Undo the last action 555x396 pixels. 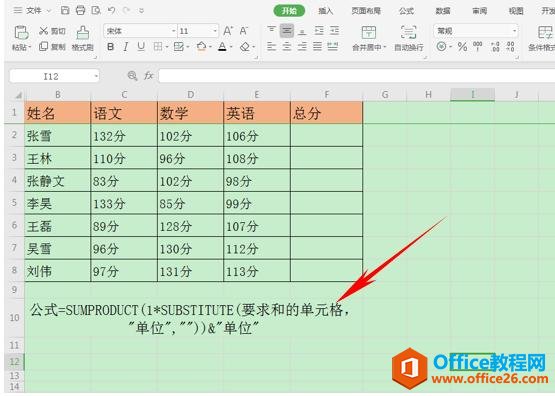click(111, 10)
